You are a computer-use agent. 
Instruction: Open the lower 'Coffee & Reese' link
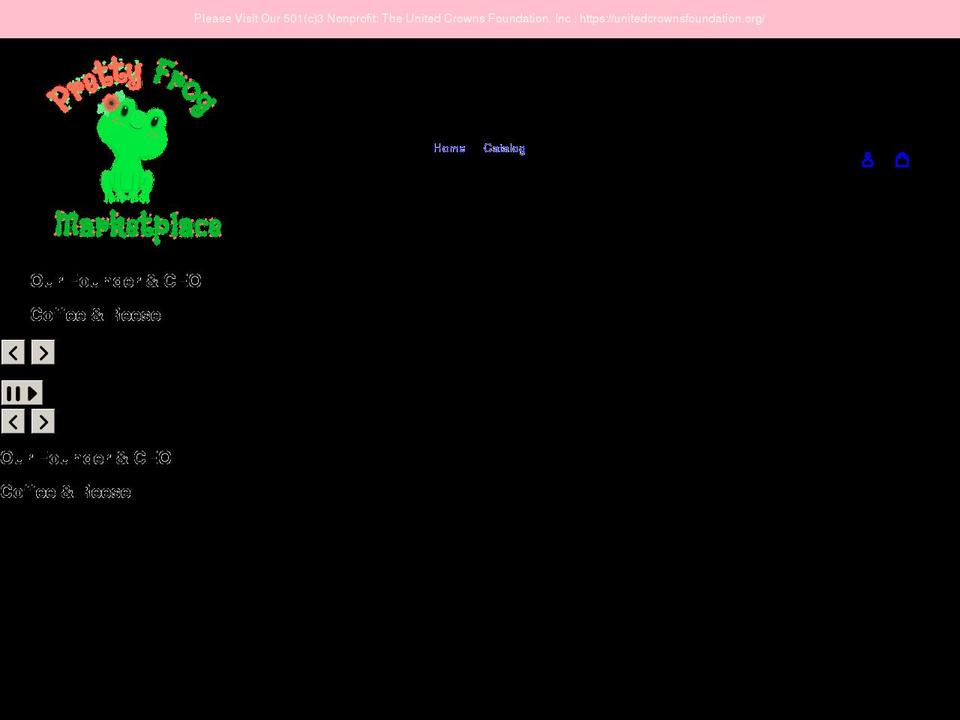pyautogui.click(x=66, y=491)
